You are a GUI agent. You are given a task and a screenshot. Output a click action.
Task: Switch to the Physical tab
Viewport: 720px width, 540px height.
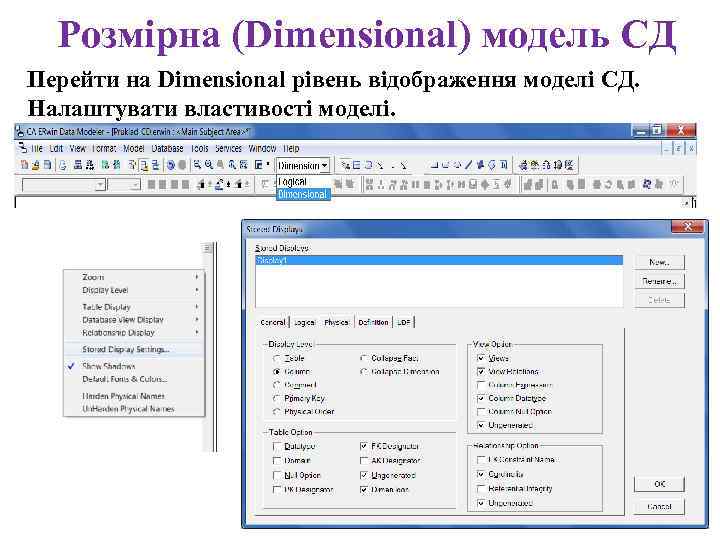[x=337, y=322]
